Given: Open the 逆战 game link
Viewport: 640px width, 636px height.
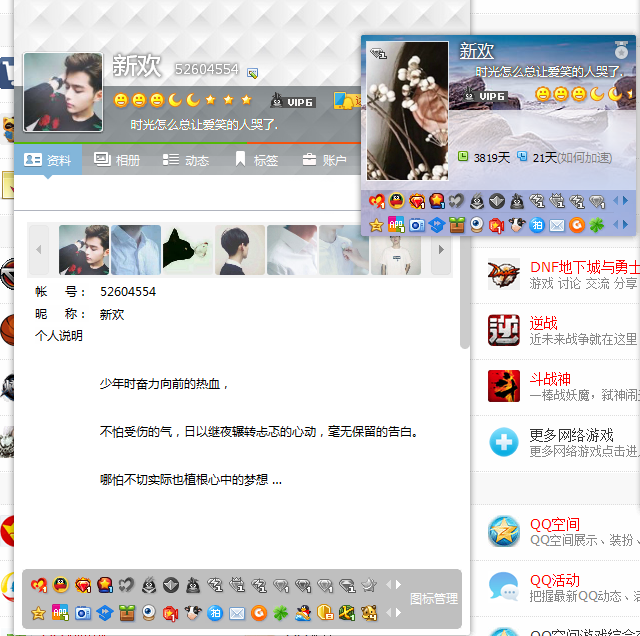Looking at the screenshot, I should coord(543,323).
